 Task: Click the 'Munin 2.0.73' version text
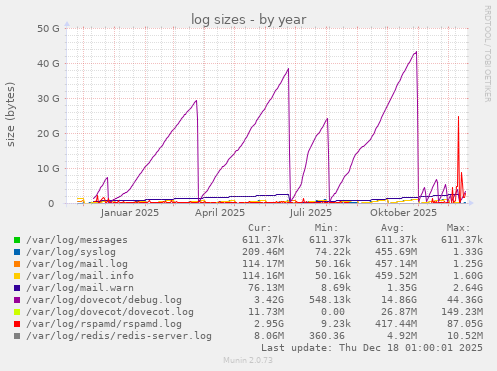(x=248, y=360)
